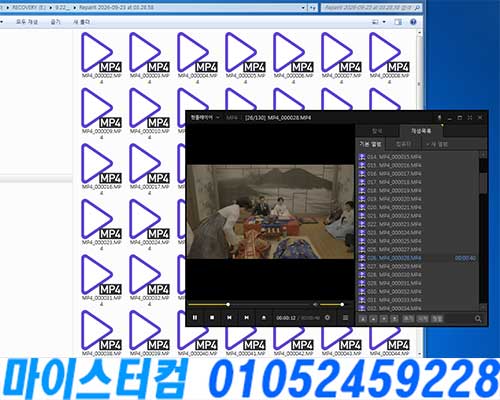Select MP4_000024.MP4 file icon in Explorer

click(x=149, y=220)
